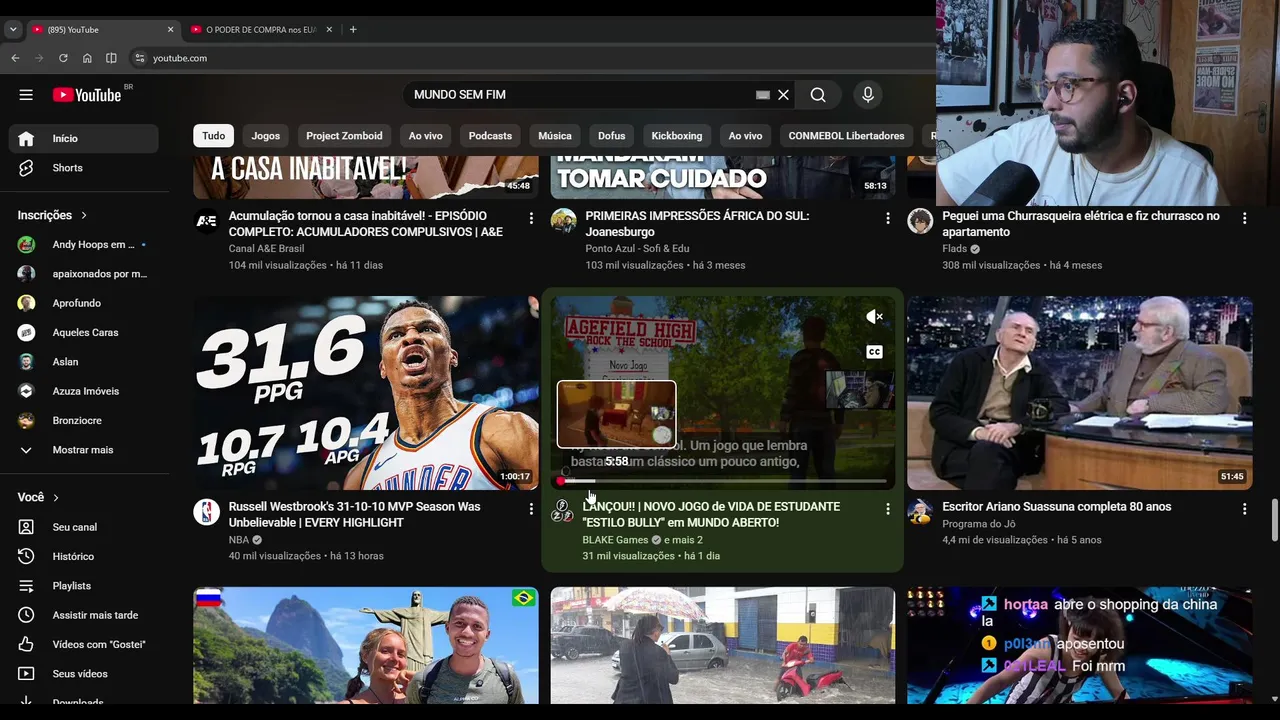Select the Project Zomboid filter chip

coord(344,136)
